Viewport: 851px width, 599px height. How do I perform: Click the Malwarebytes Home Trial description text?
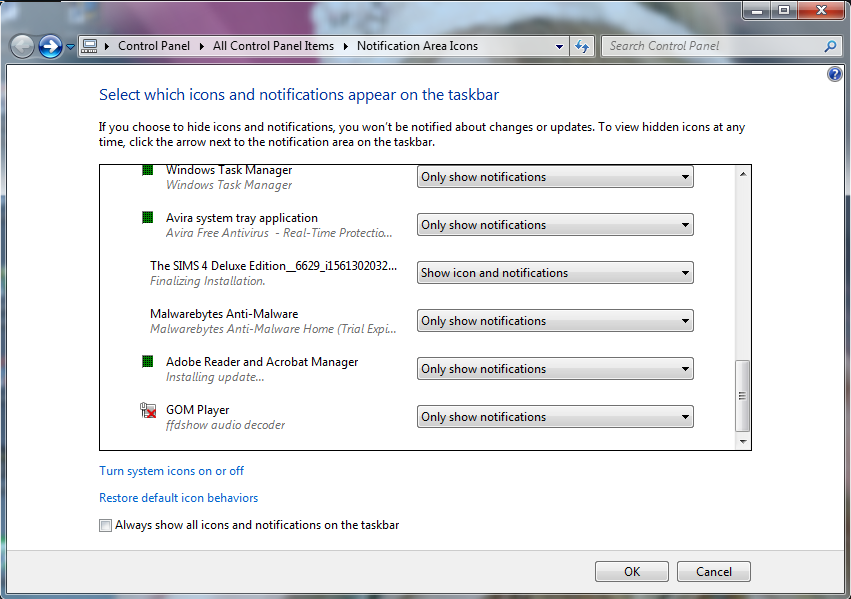273,329
